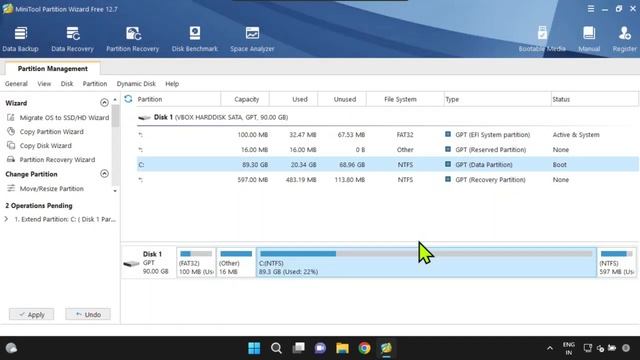Select the GPT Reserved Partition row
Image resolution: width=640 pixels, height=360 pixels.
pyautogui.click(x=387, y=150)
